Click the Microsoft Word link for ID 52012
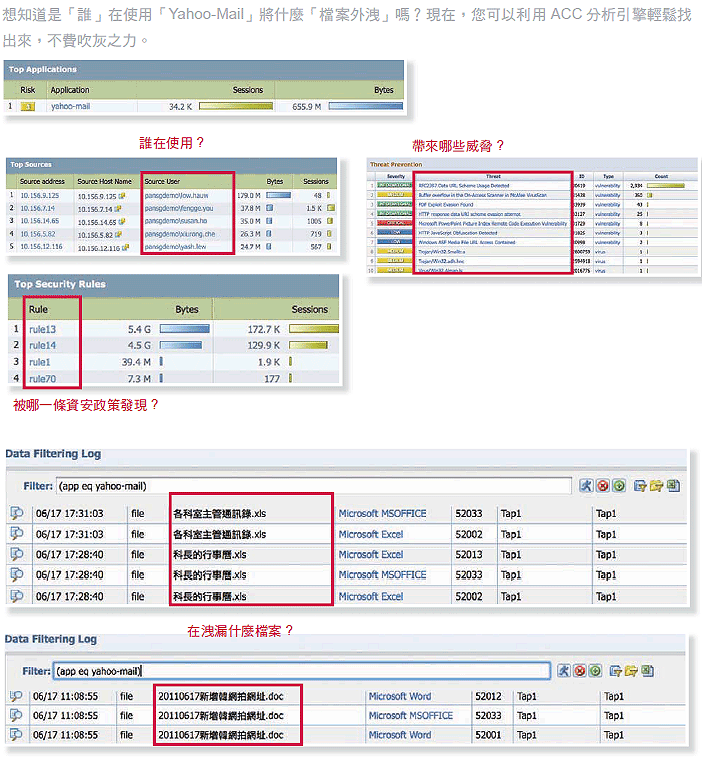702x758 pixels. click(400, 696)
